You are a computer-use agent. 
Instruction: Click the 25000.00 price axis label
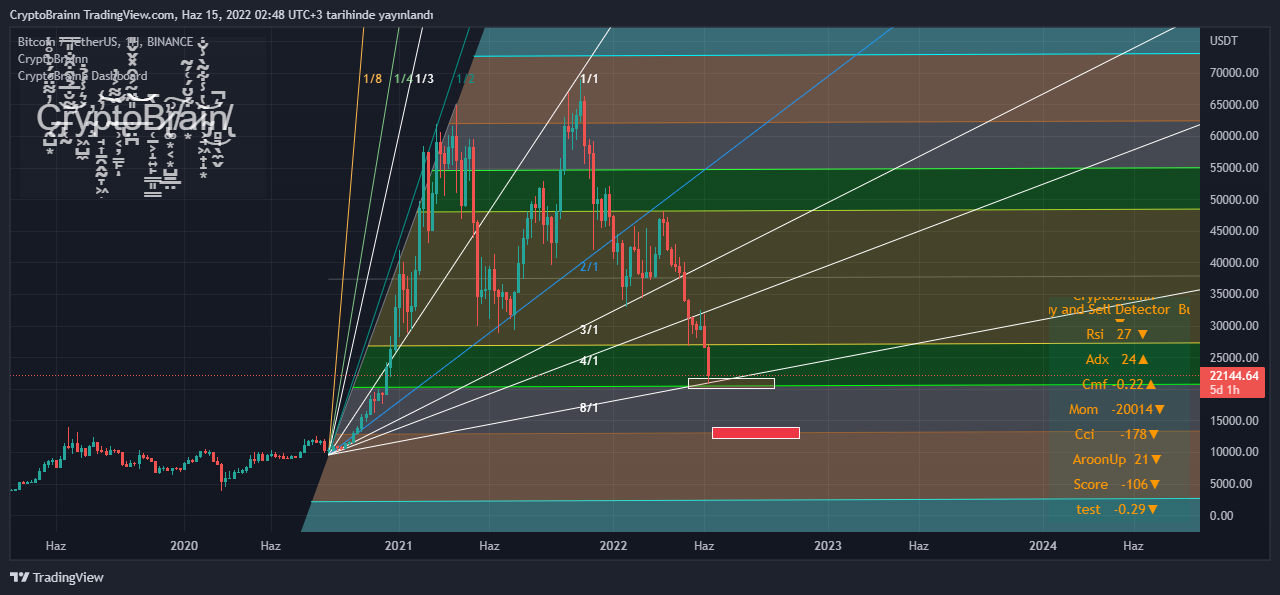1234,357
